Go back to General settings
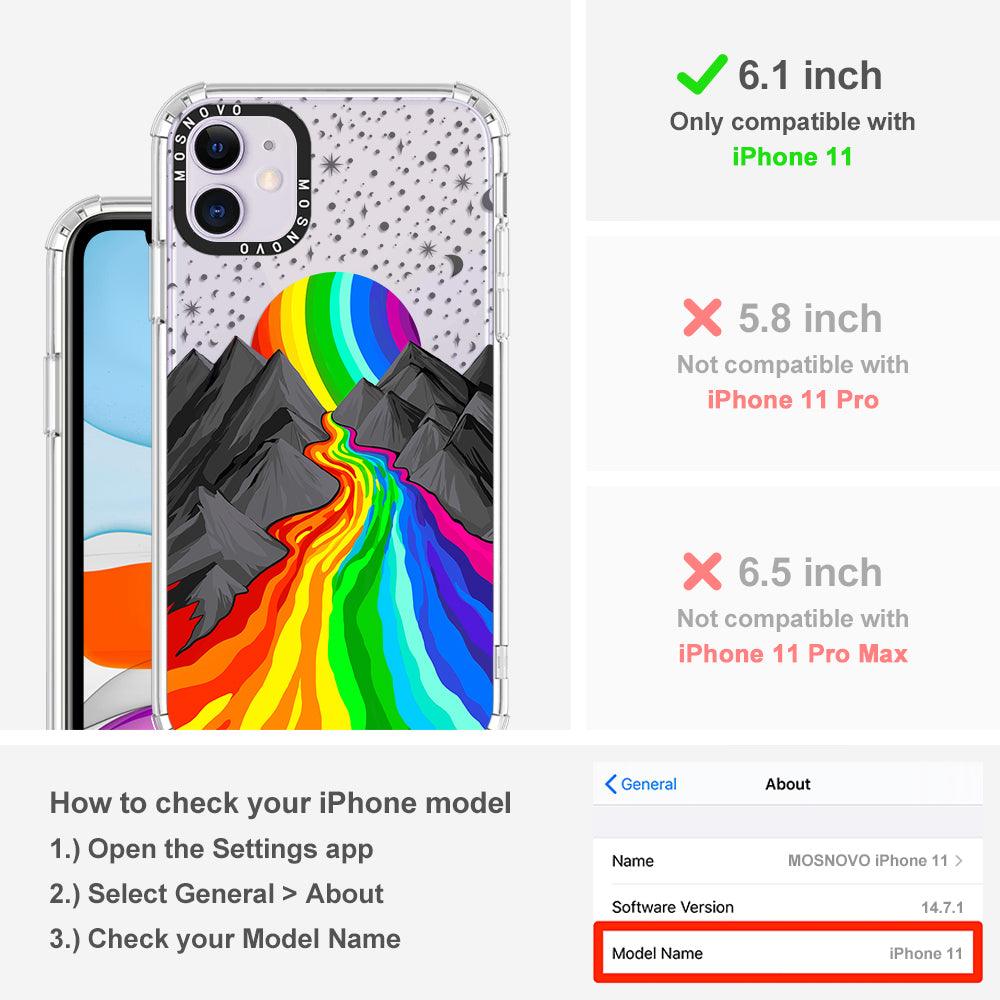This screenshot has width=1000, height=1000. coord(641,784)
